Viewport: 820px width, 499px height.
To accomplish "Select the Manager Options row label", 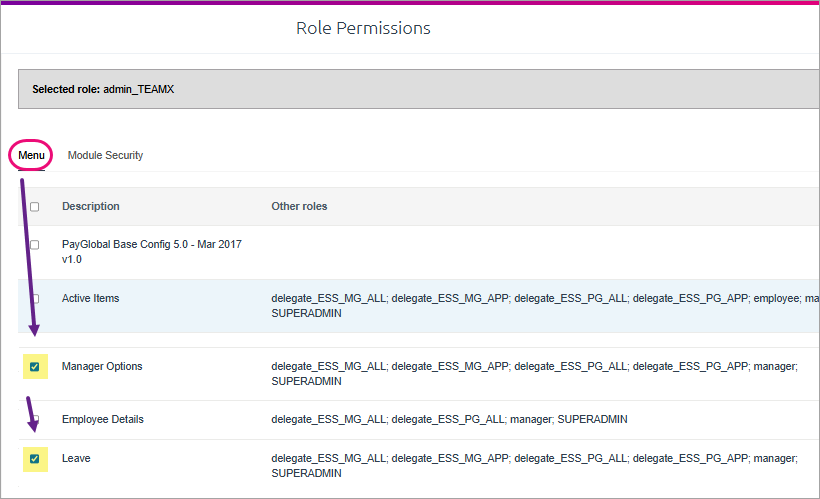I will pyautogui.click(x=102, y=366).
